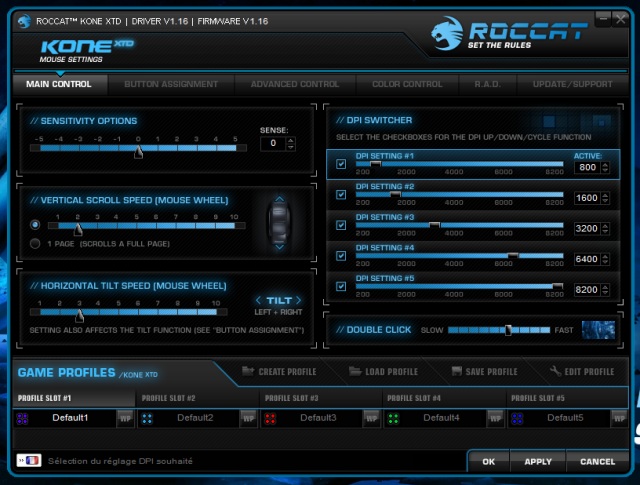Click the vertical scroll speed slider handle
The height and width of the screenshot is (485, 640).
click(x=78, y=229)
